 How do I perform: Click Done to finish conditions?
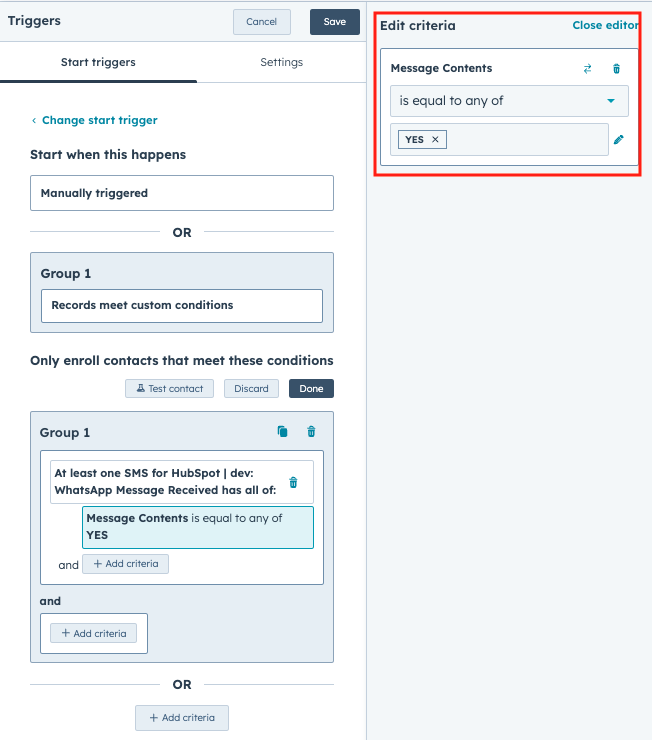tap(311, 388)
